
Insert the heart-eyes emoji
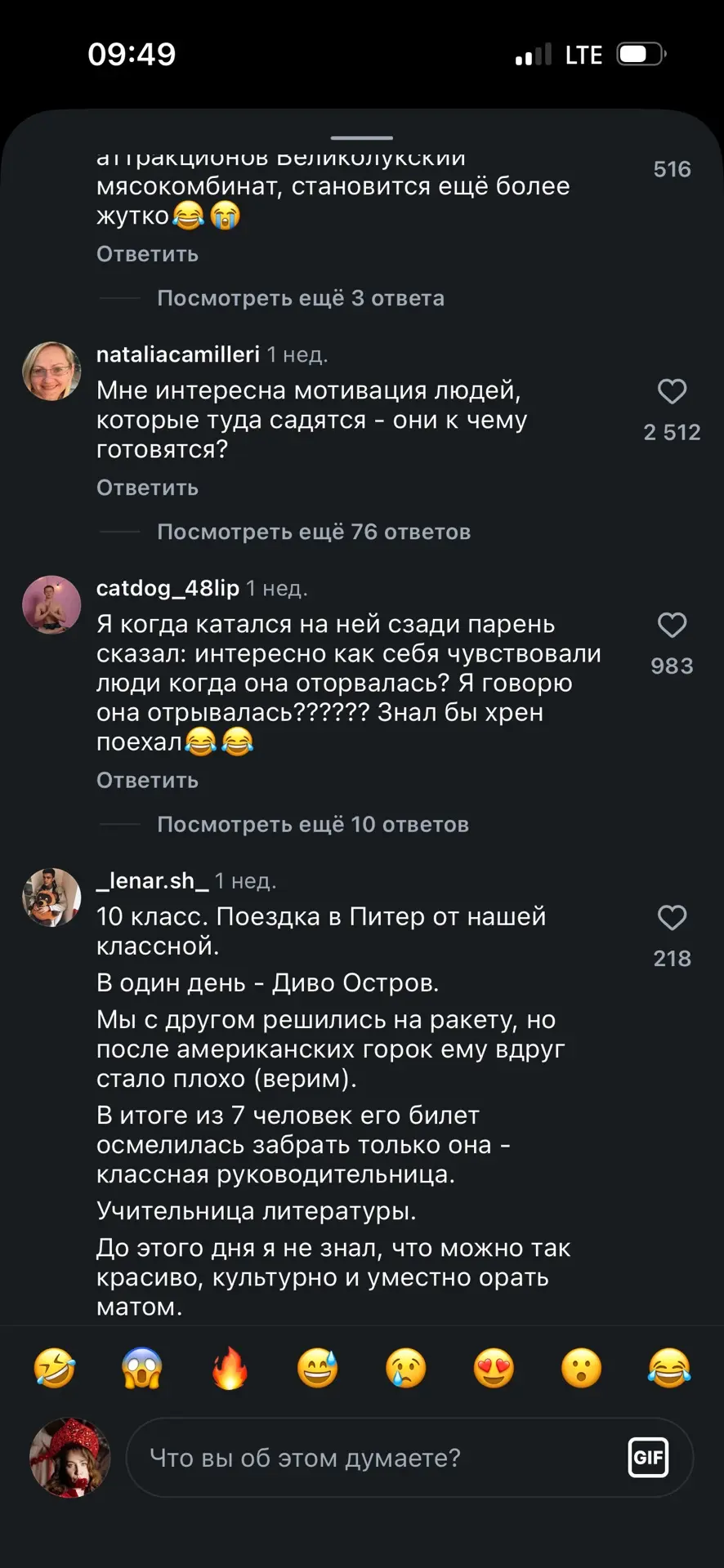(494, 1368)
